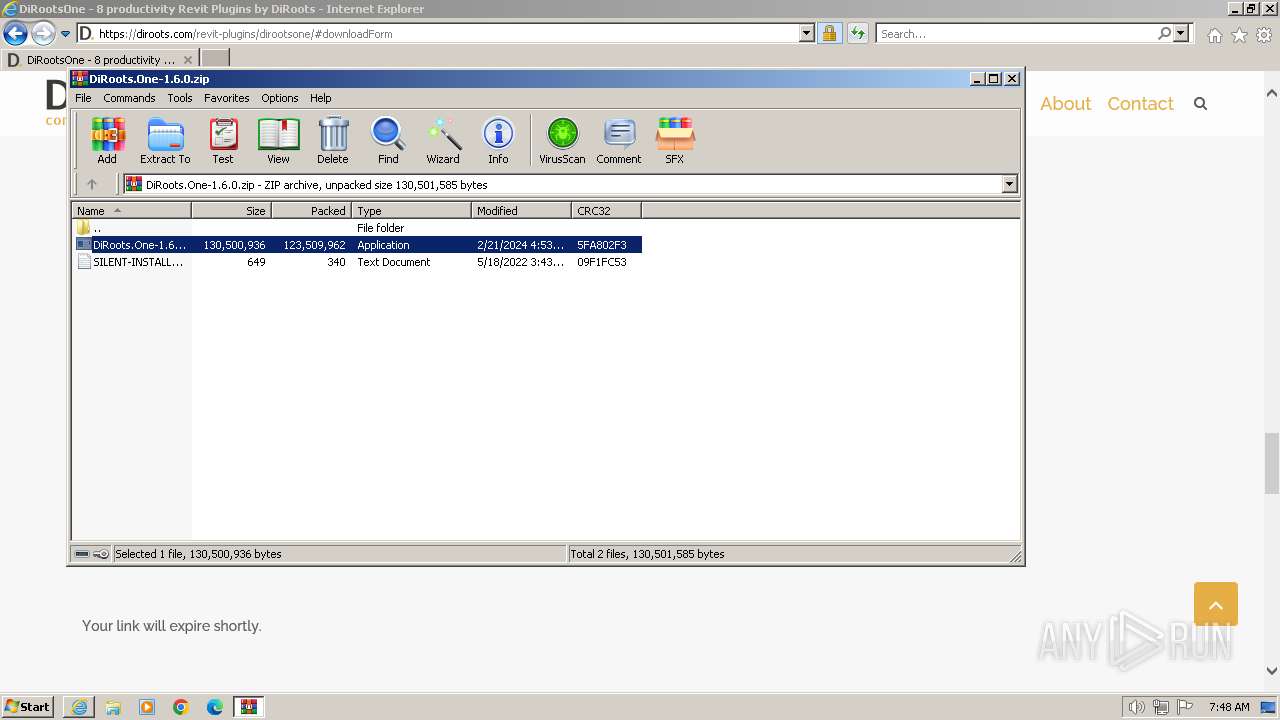Screen dimensions: 1280x720
Task: Click the volume icon in system tray
Action: (1136, 707)
